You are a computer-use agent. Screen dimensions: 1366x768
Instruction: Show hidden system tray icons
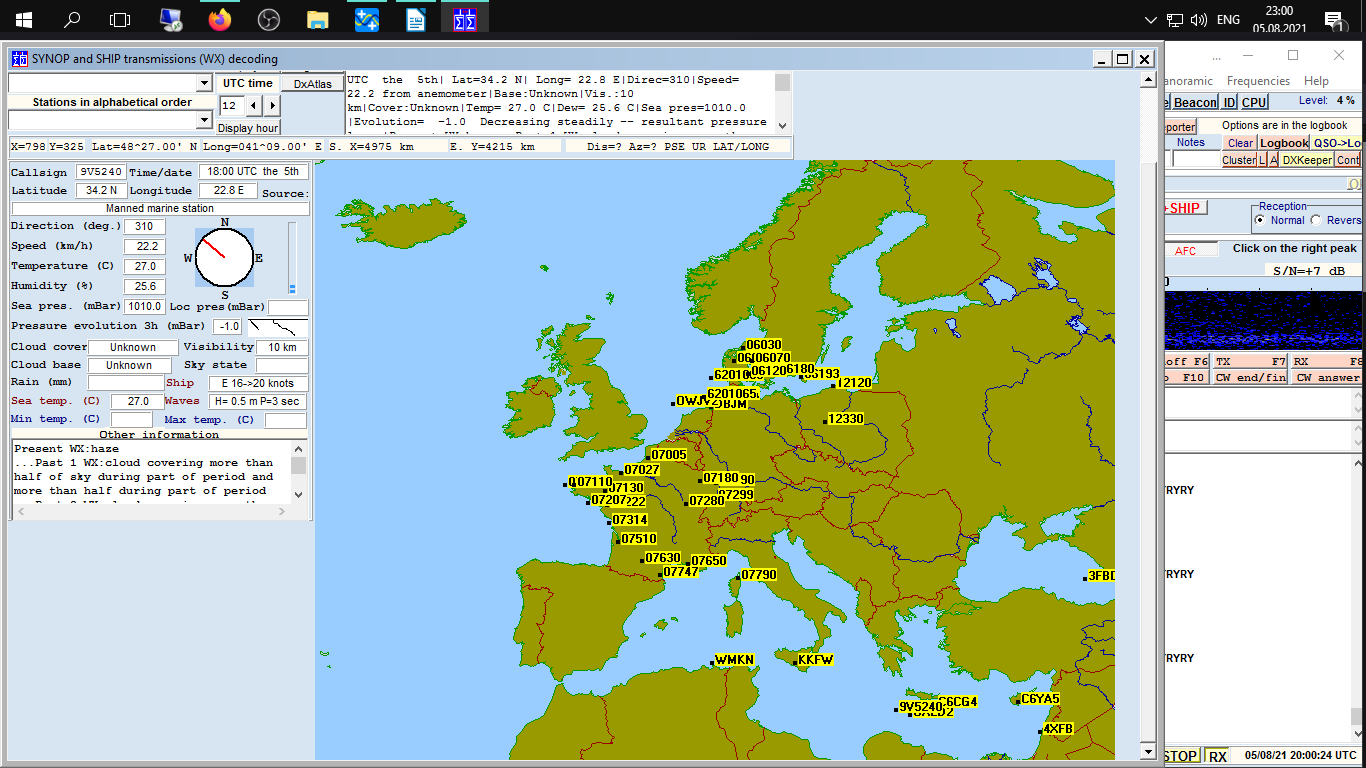1150,19
